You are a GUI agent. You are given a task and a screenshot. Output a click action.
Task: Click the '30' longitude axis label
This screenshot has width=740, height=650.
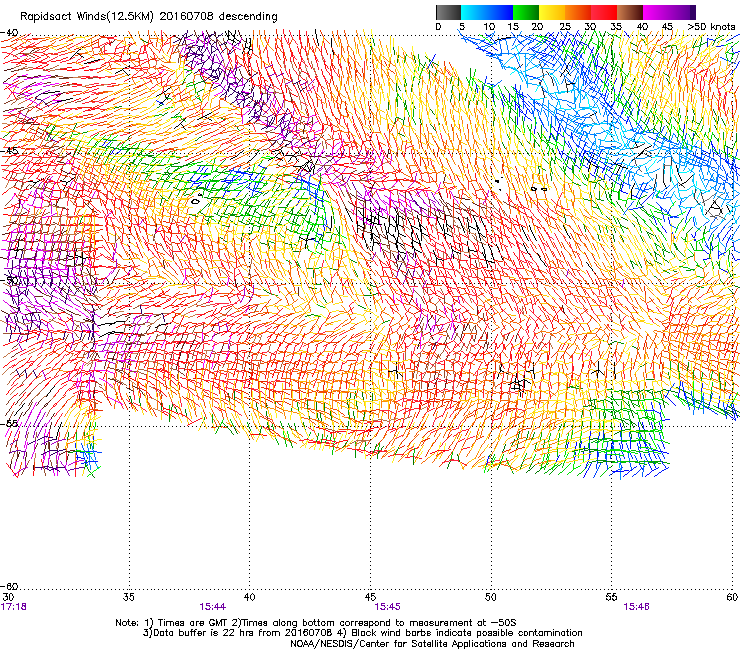pos(8,597)
